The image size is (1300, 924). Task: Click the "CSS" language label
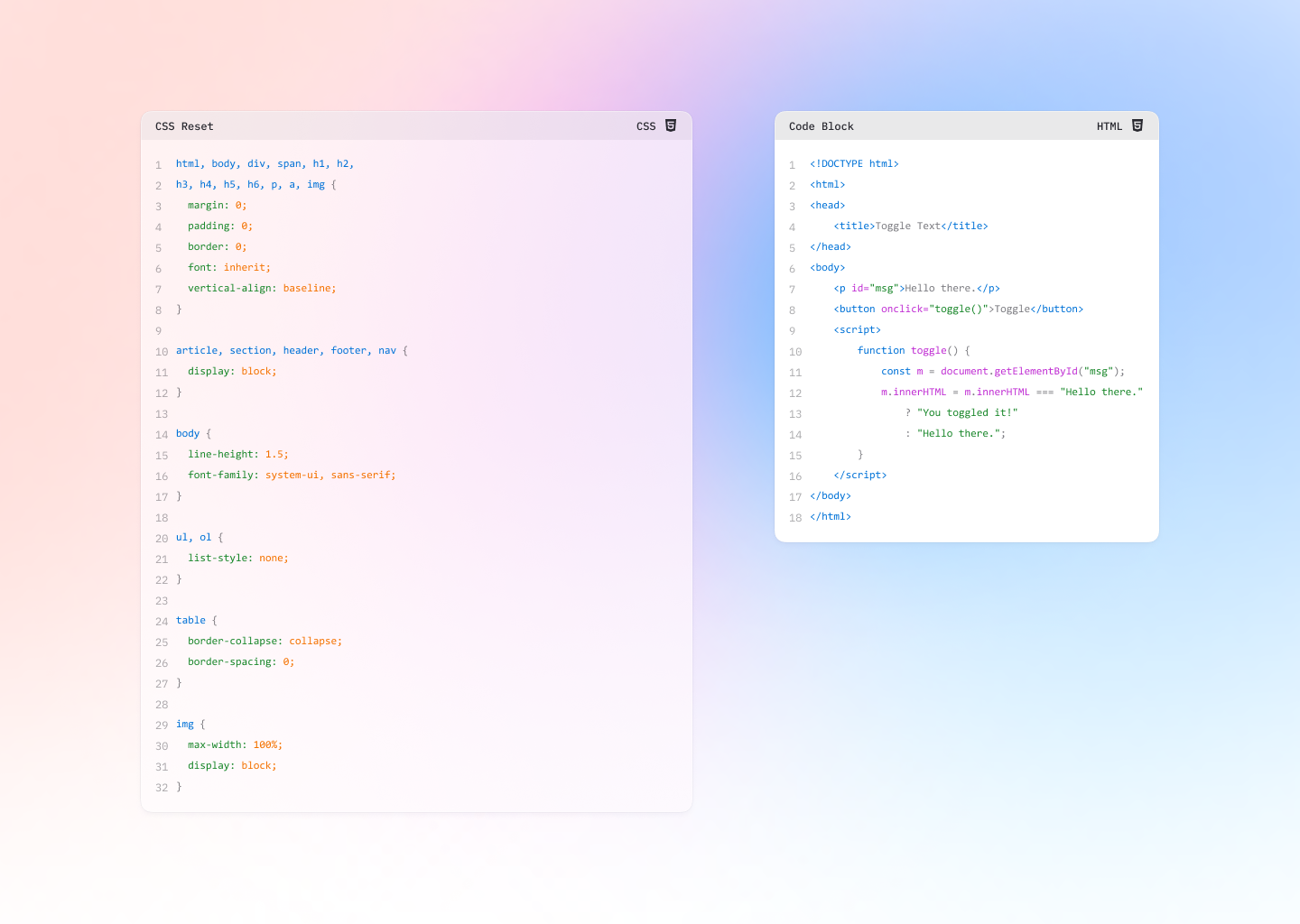click(646, 126)
